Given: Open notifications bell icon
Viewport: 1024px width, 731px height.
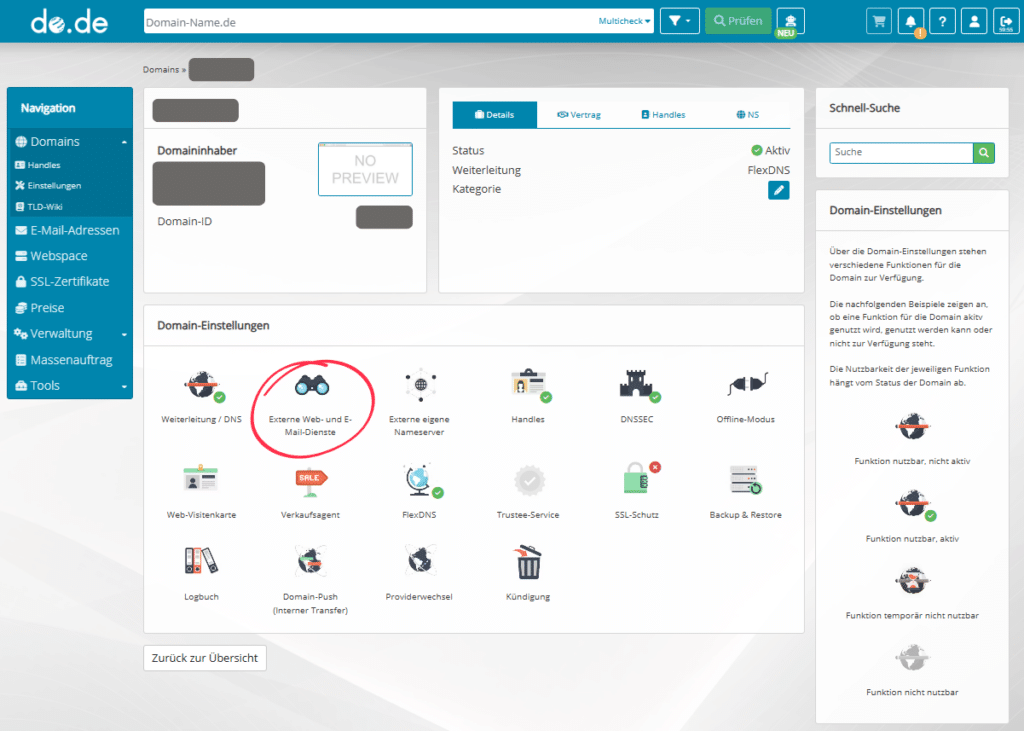Looking at the screenshot, I should [911, 21].
